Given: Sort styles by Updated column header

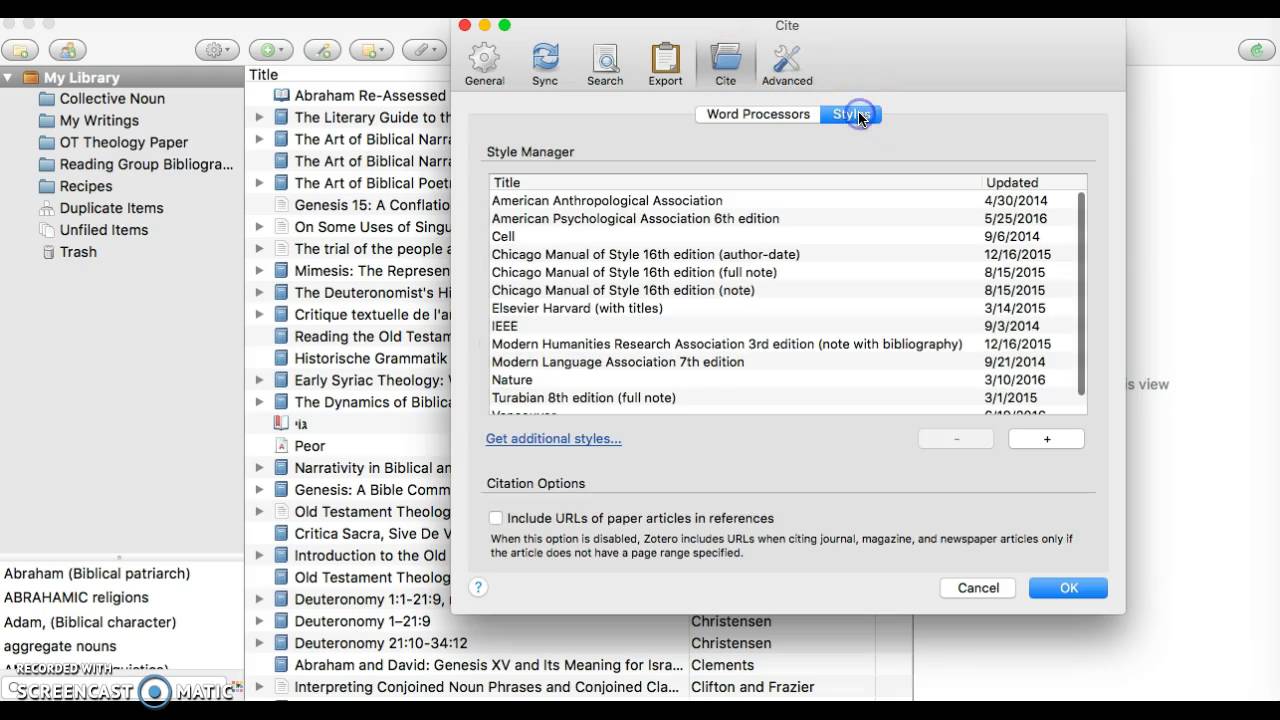Looking at the screenshot, I should (1030, 182).
